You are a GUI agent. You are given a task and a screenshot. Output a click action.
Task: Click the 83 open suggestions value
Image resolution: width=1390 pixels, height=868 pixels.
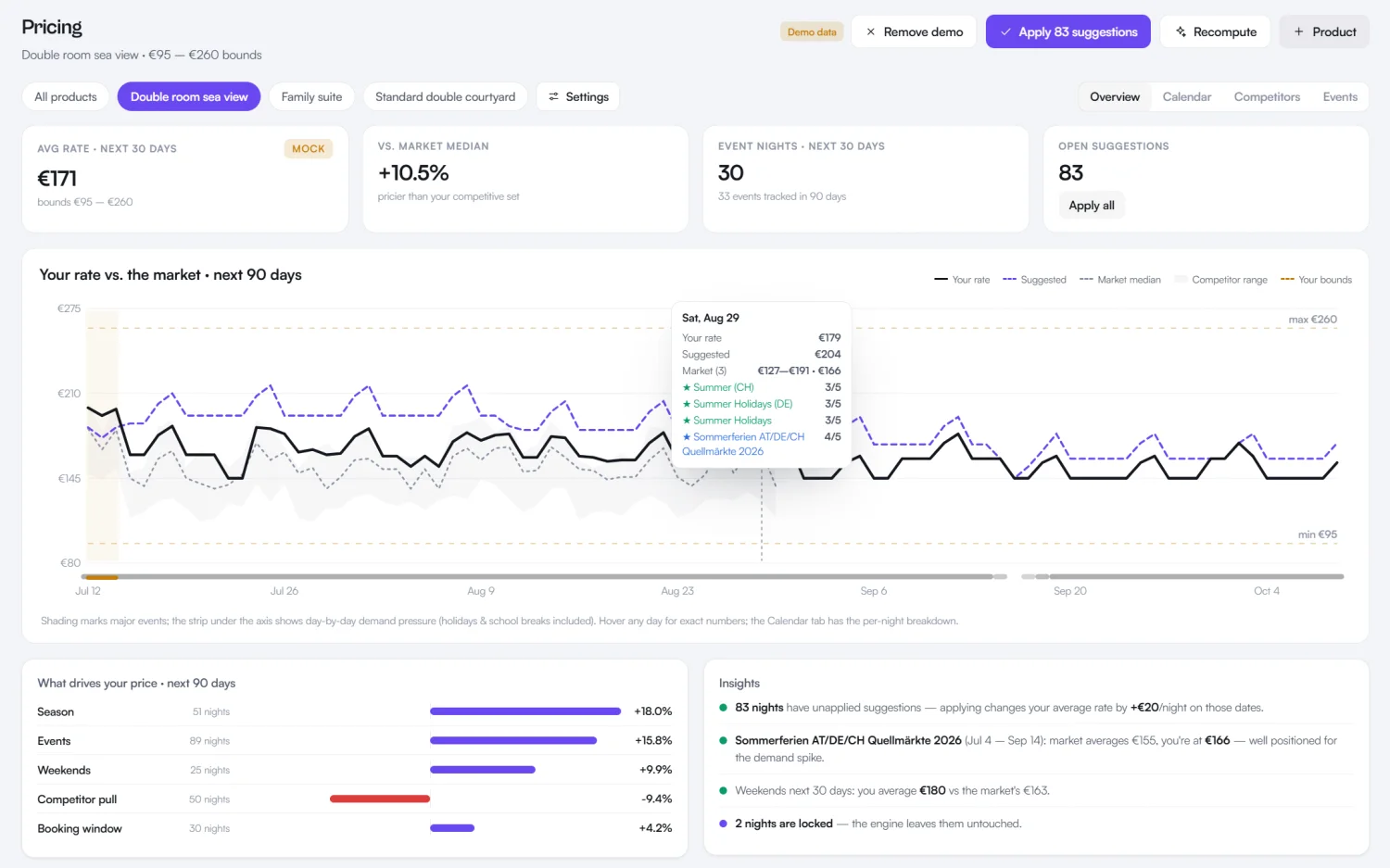pos(1071,173)
